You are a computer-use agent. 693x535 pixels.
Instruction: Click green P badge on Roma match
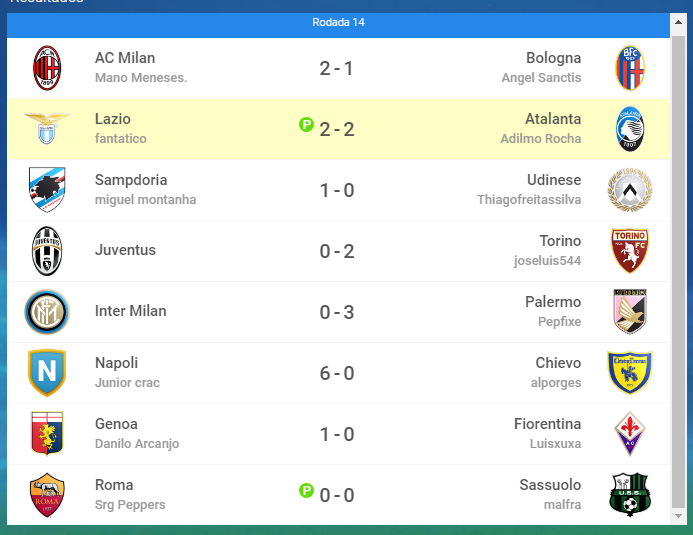(x=306, y=490)
